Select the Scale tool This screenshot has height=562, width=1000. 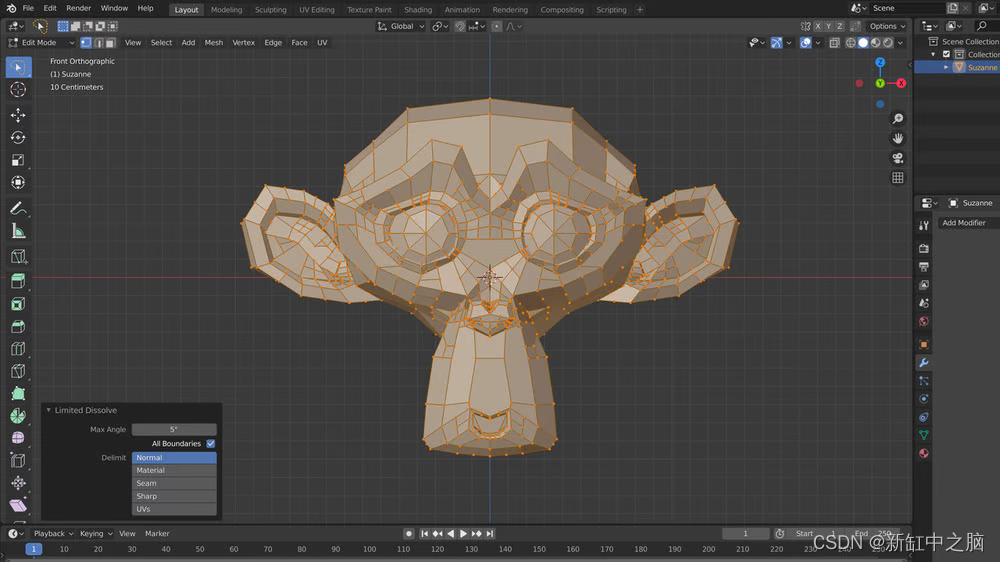tap(18, 160)
